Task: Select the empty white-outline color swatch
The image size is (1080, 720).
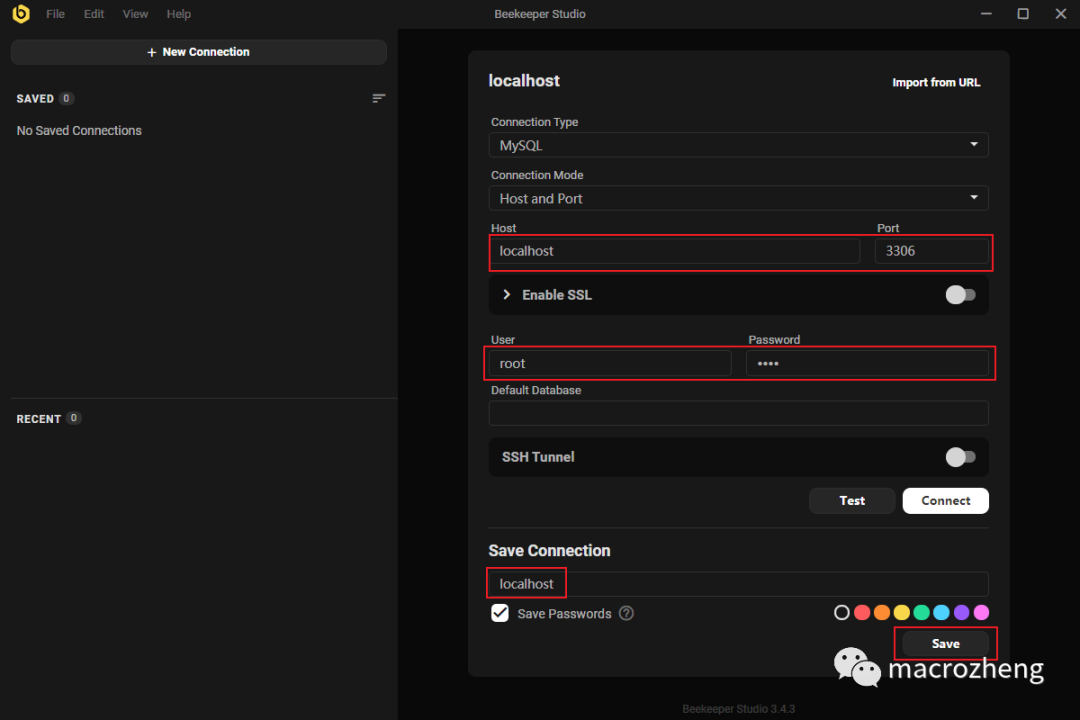Action: coord(842,613)
